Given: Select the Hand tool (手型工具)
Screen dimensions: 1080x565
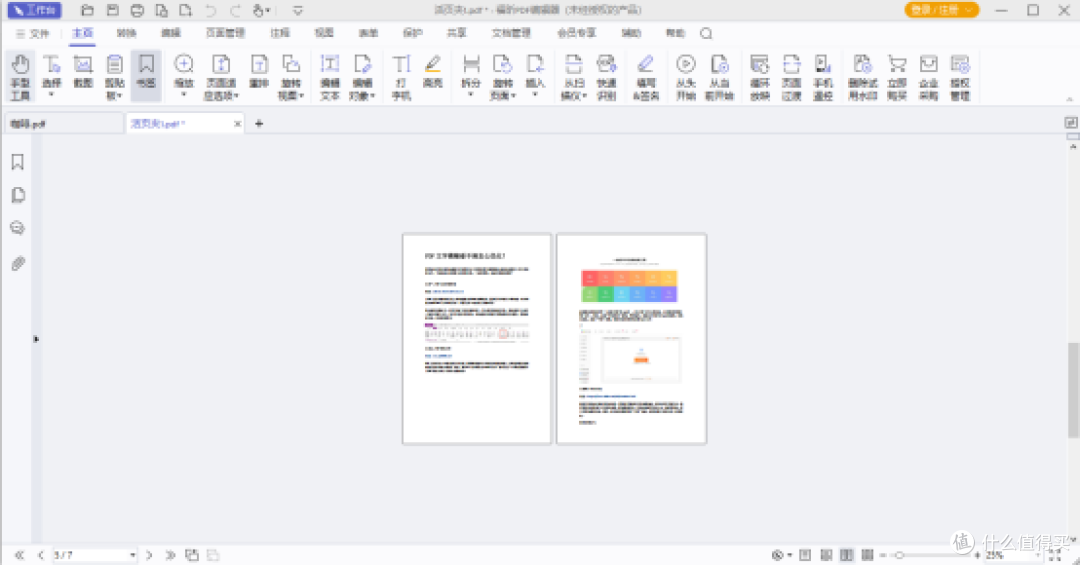Looking at the screenshot, I should click(20, 76).
